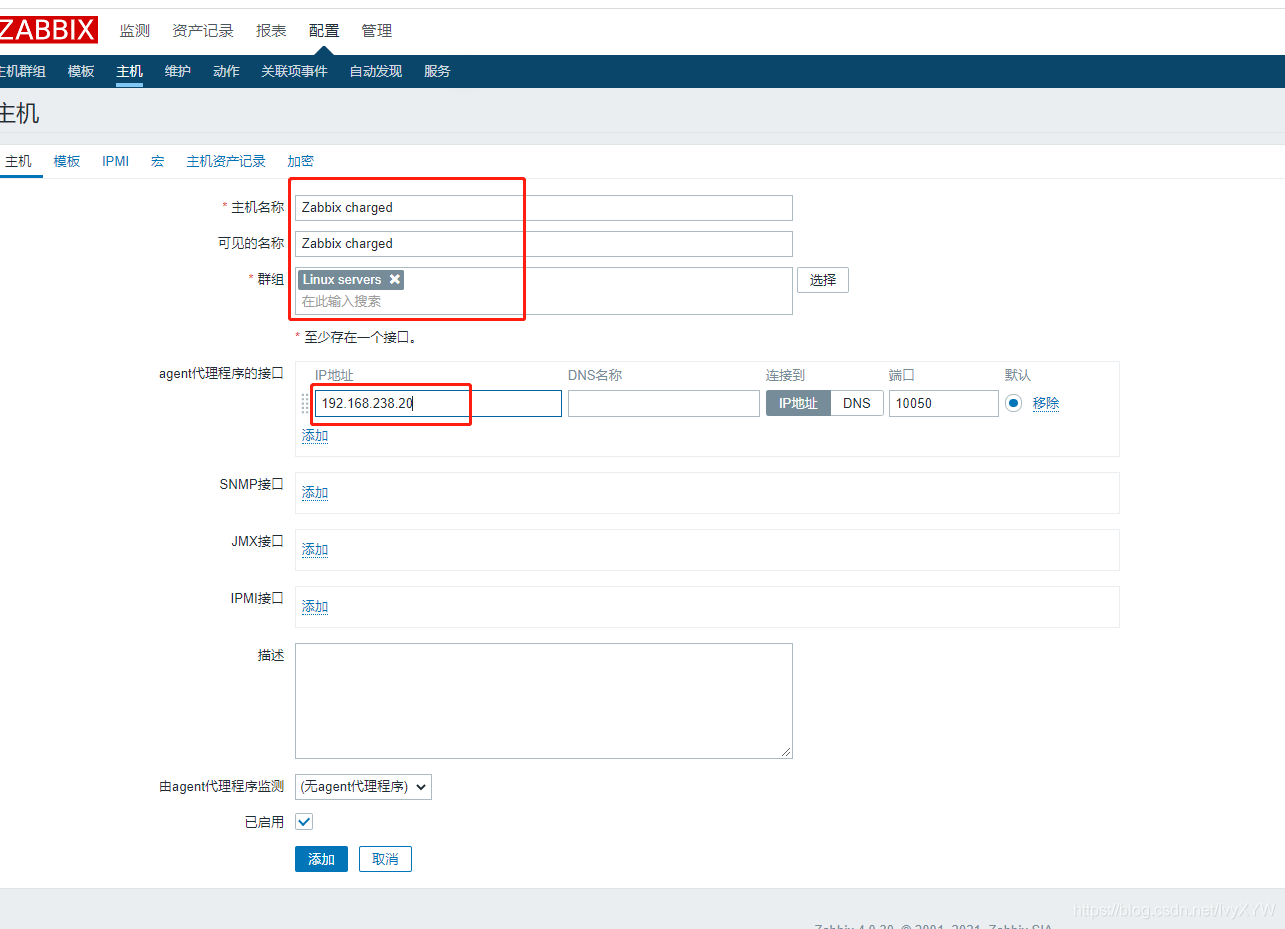Open the 由agent代理程序监测 dropdown
Viewport: 1285px width, 929px height.
pyautogui.click(x=363, y=787)
